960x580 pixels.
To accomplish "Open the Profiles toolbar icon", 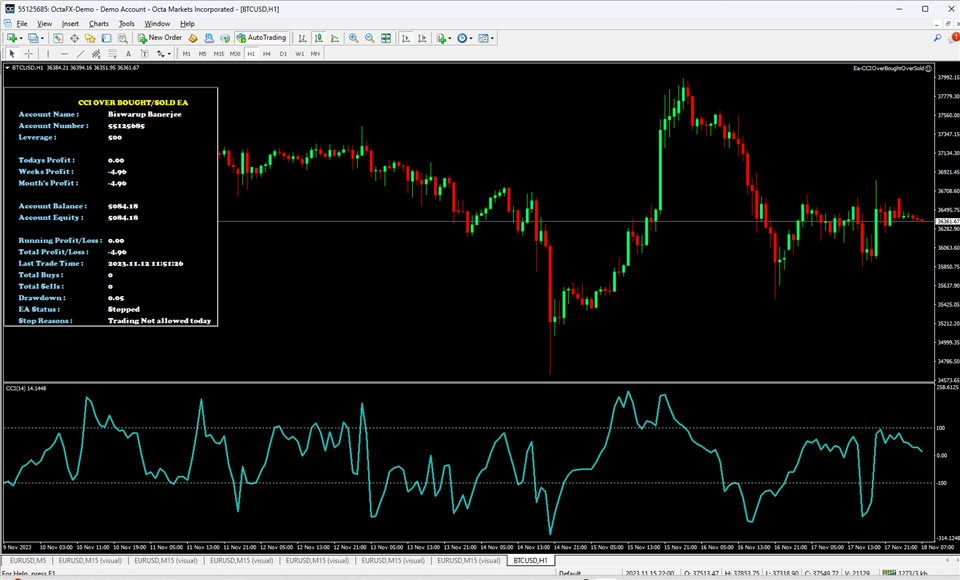I will 33,38.
